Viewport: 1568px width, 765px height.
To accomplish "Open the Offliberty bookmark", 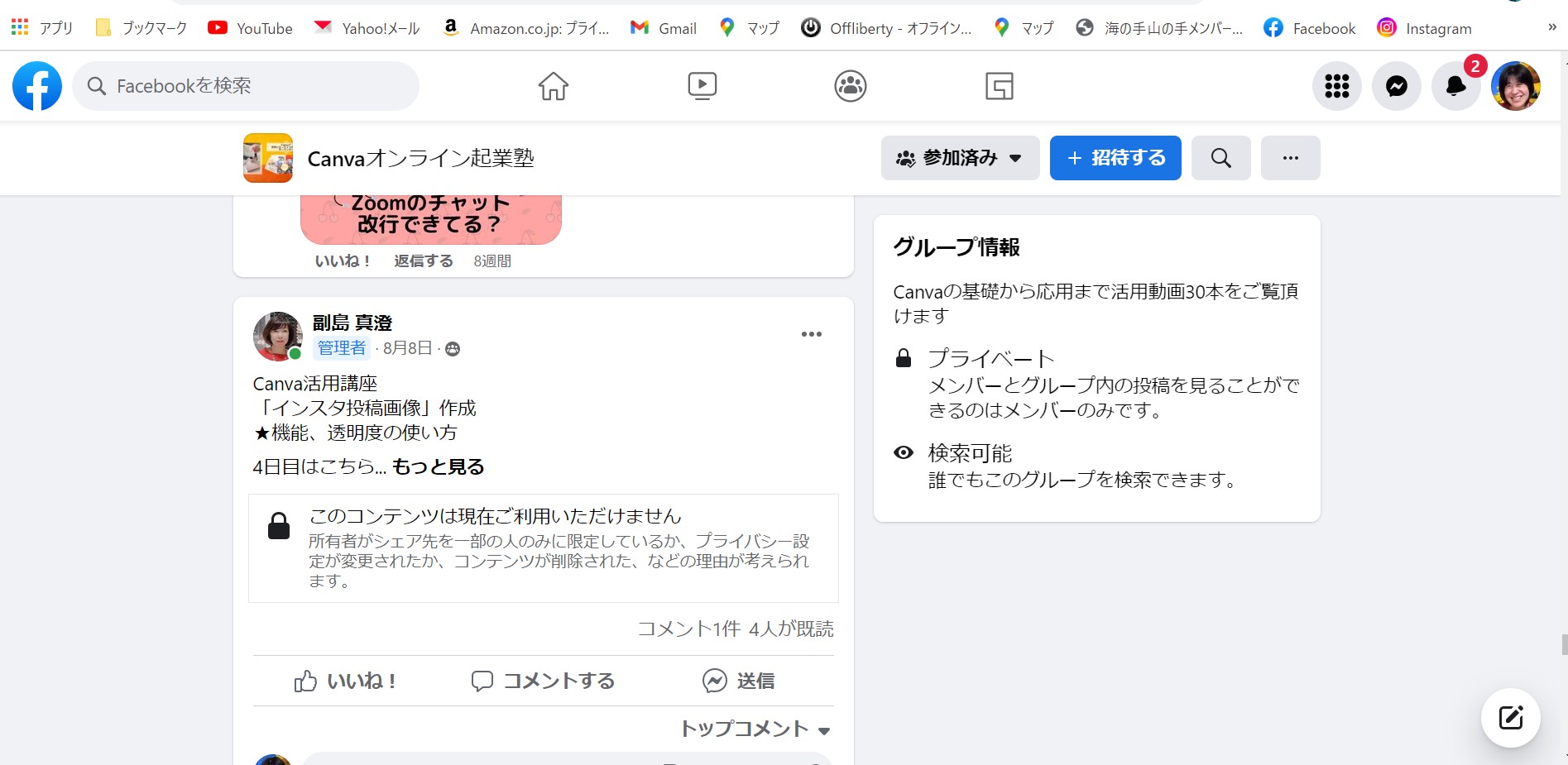I will coord(887,28).
